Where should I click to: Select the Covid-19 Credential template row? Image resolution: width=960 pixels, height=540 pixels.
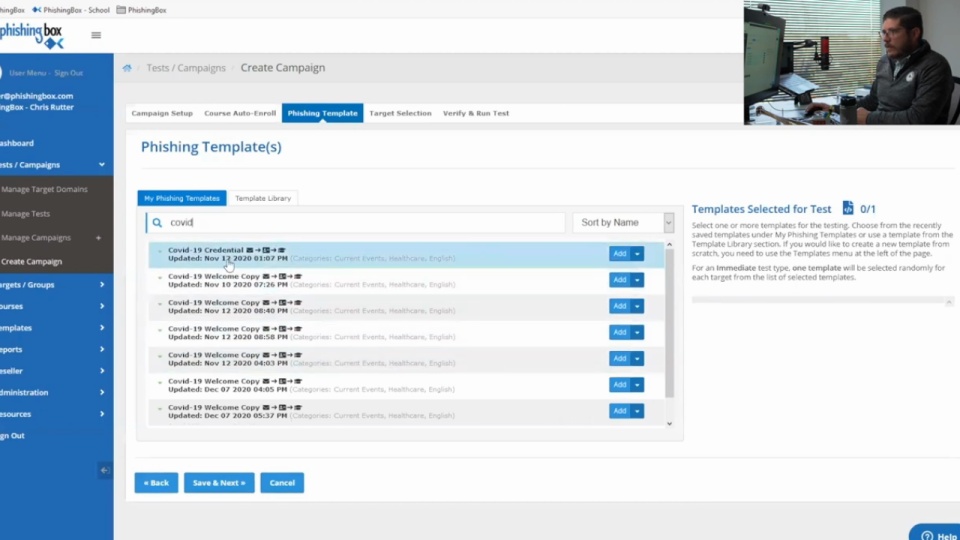click(406, 254)
